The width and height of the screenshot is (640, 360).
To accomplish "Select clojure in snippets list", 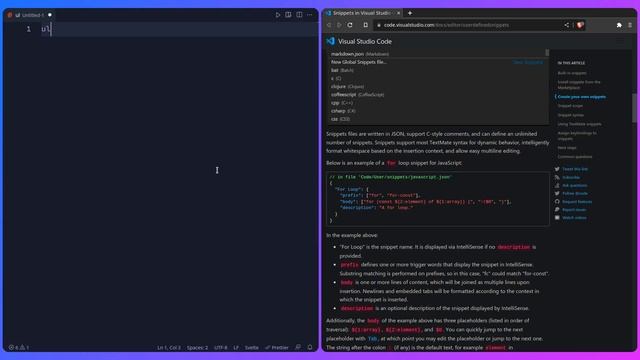I will pos(437,87).
